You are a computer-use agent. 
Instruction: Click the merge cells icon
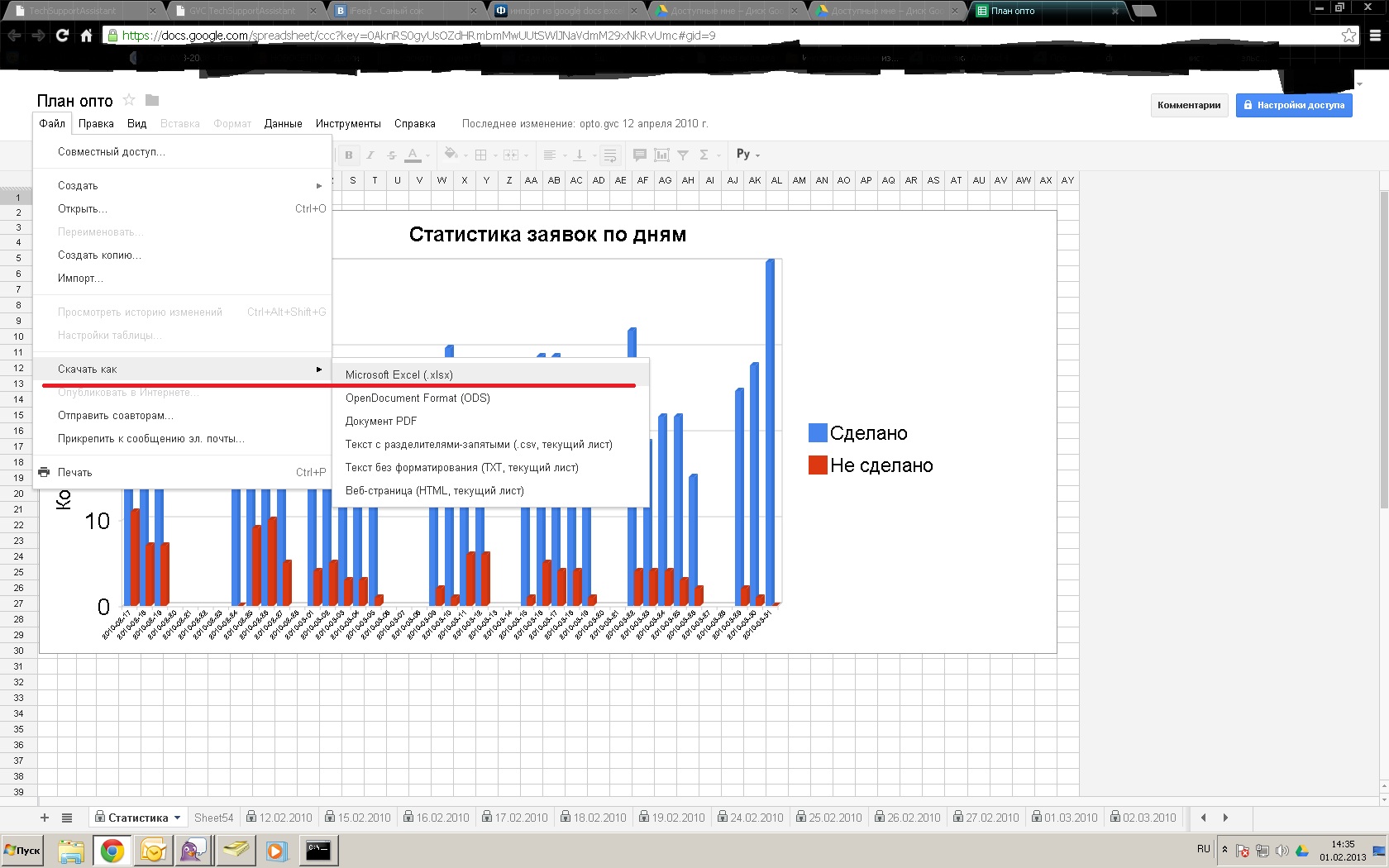pos(511,155)
